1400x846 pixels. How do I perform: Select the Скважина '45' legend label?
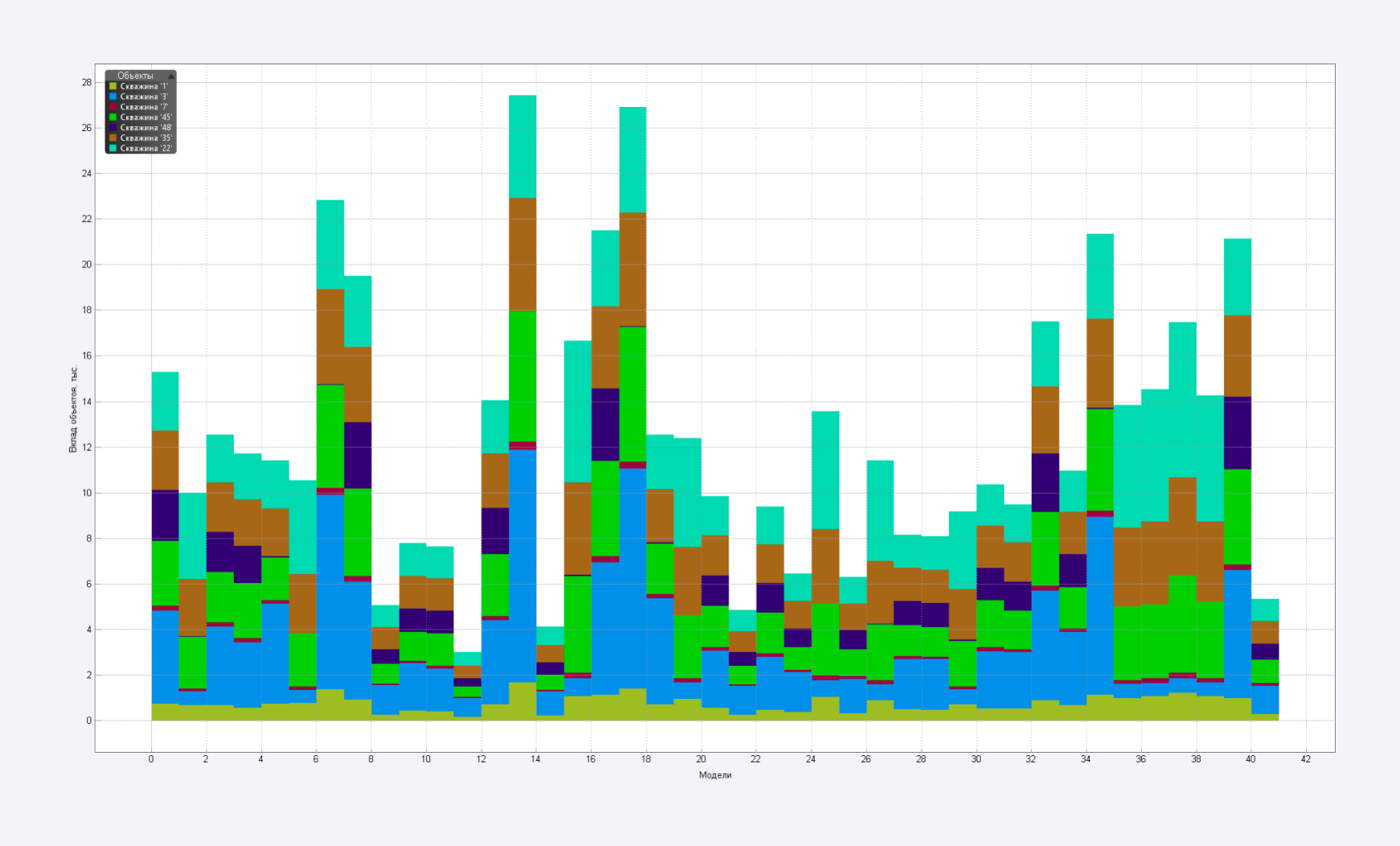click(146, 117)
